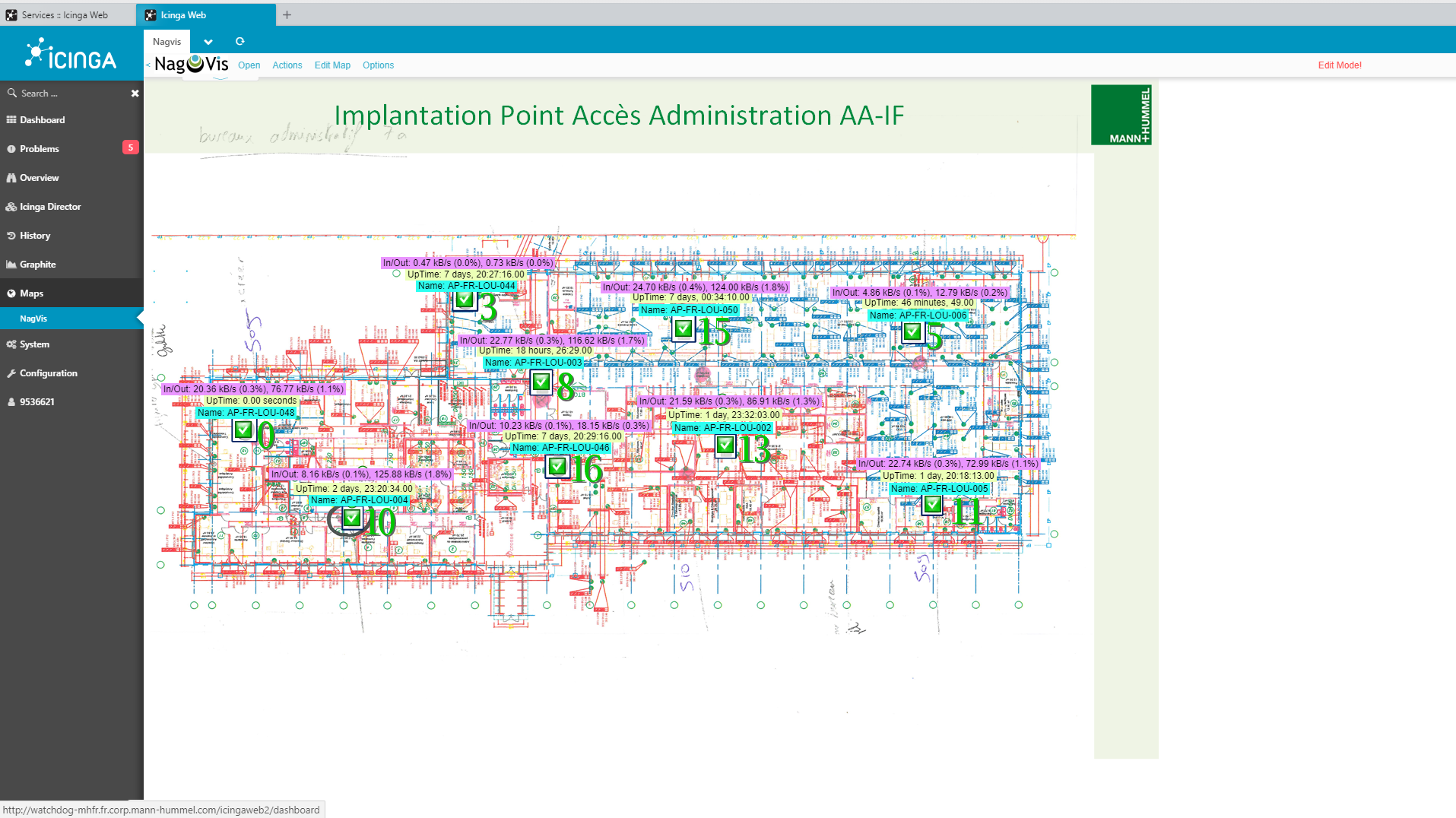Expand the tab dropdown chevron next to Nagvis

(x=208, y=42)
